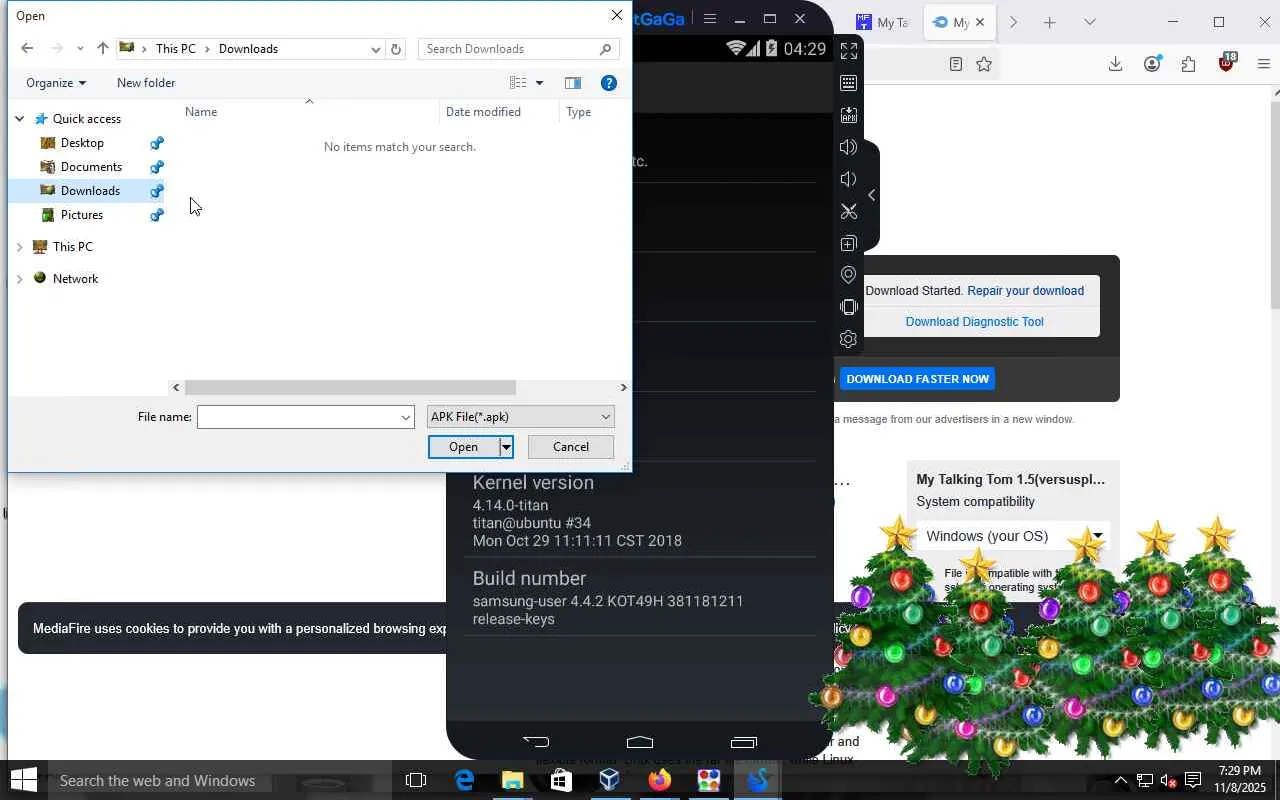1280x800 pixels.
Task: Open the Organize menu
Action: coord(56,83)
